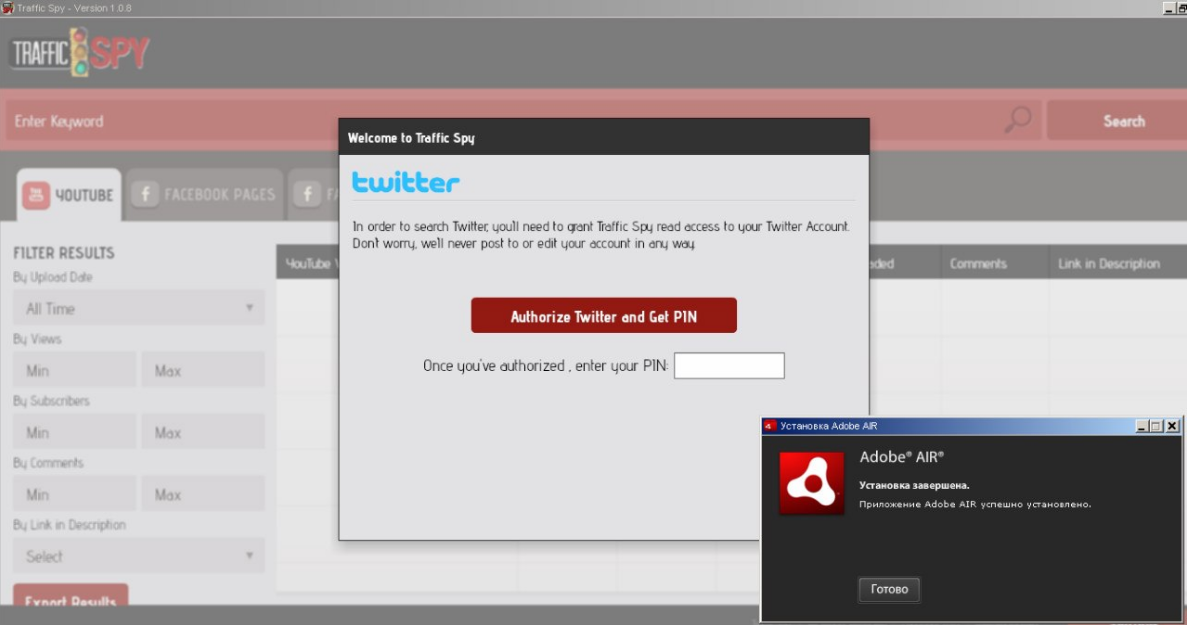This screenshot has width=1187, height=625.
Task: Click the magnifying glass search icon
Action: pyautogui.click(x=1017, y=120)
